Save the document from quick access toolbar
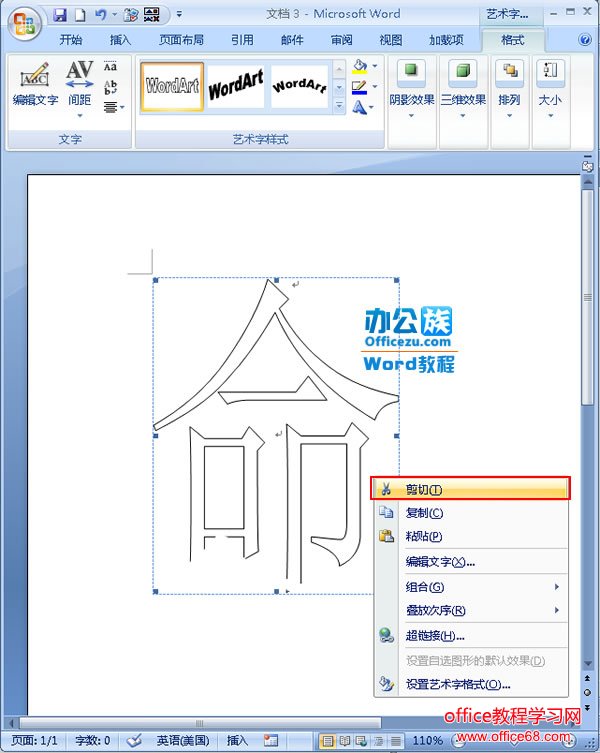Screen dimensions: 600x753 point(60,14)
